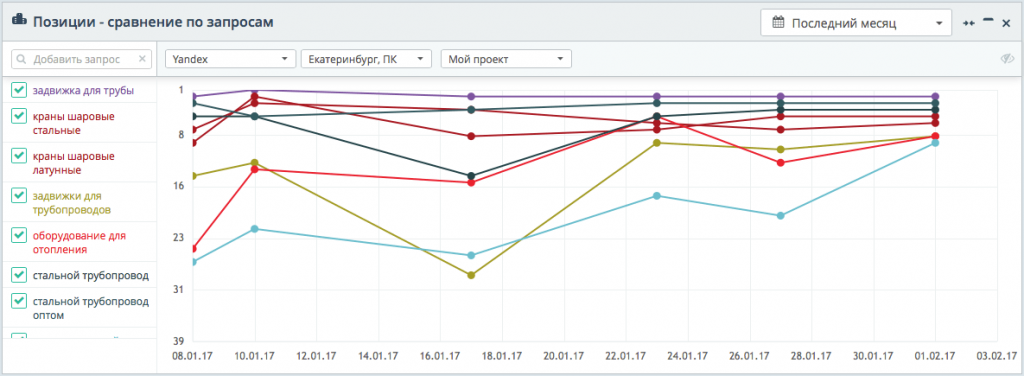The image size is (1024, 376).
Task: Uncheck the 'задвижка для трубы' checkbox
Action: 19,91
